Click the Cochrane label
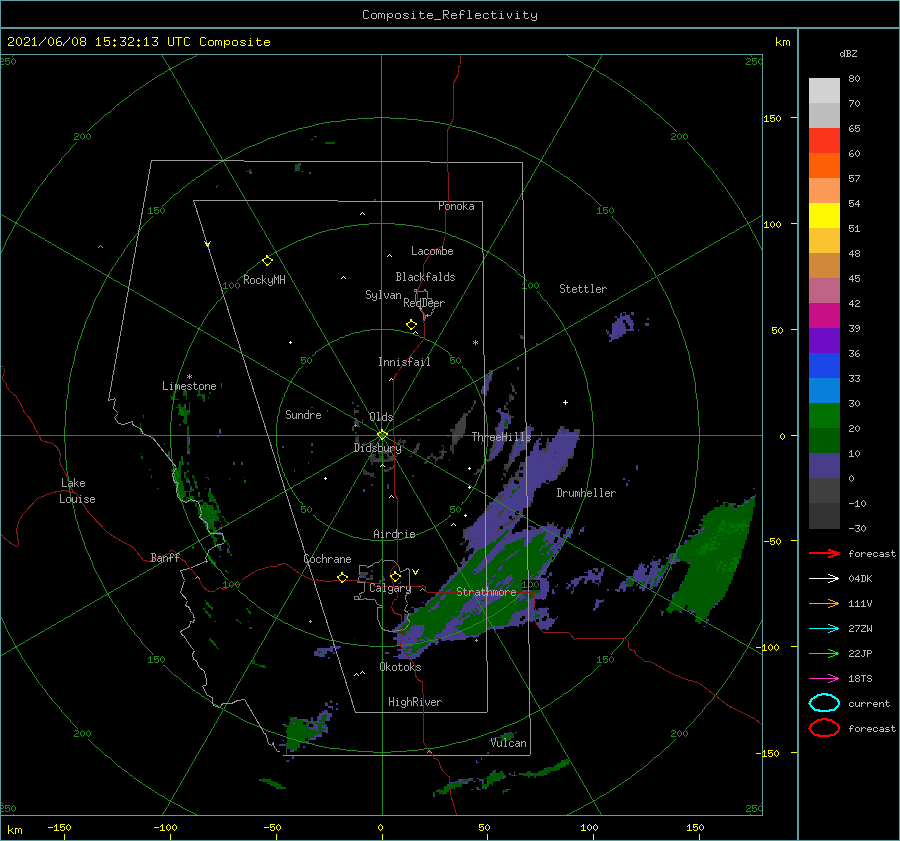900x841 pixels. [x=327, y=559]
